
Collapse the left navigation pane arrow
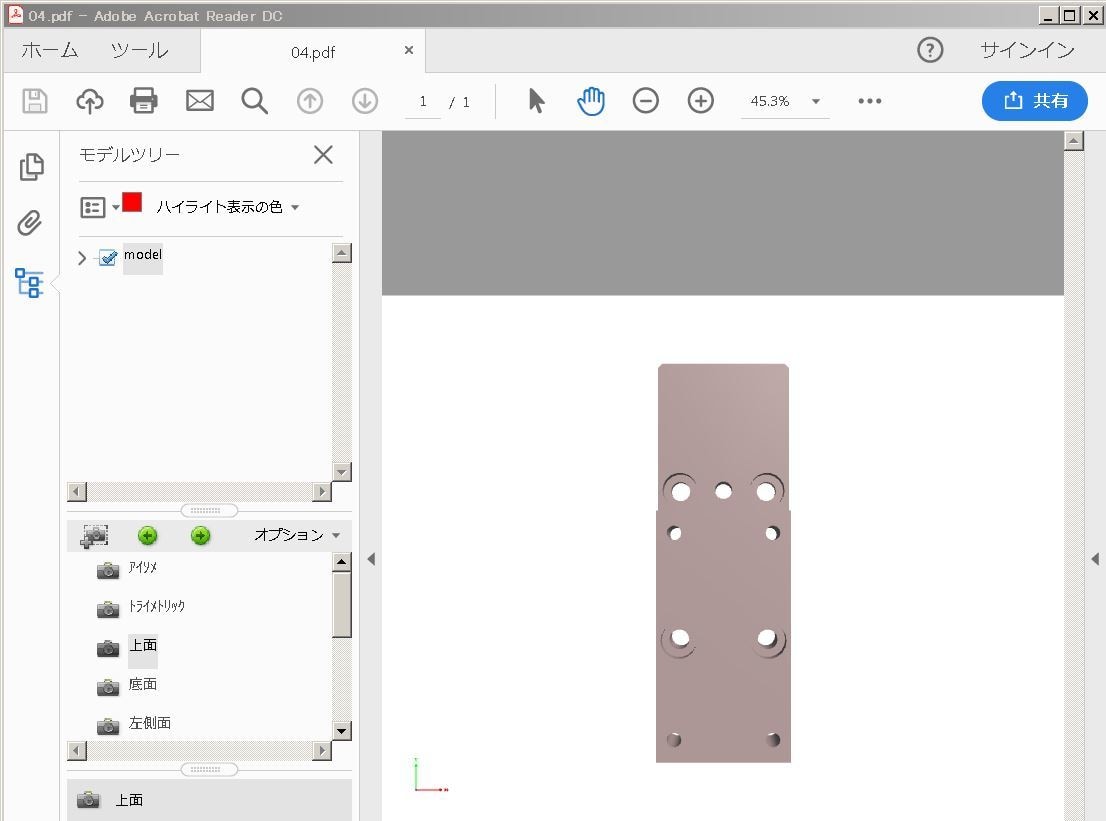371,559
